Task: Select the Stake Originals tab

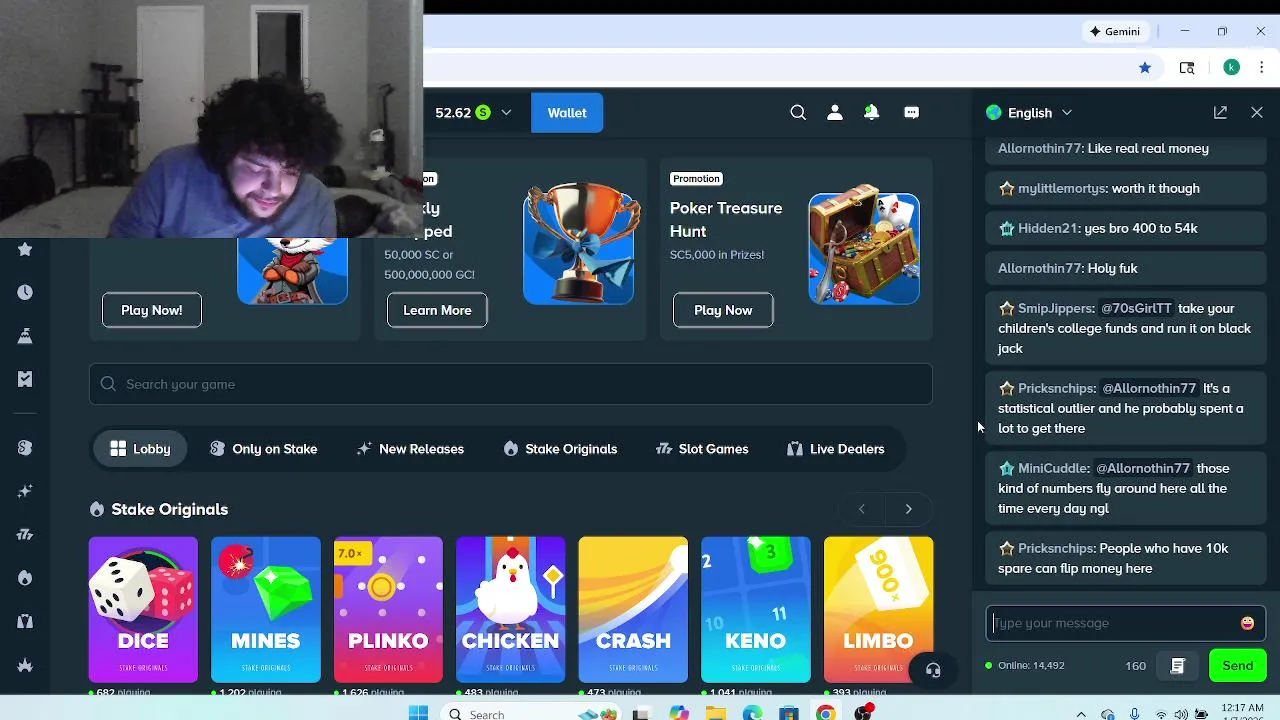Action: tap(560, 449)
